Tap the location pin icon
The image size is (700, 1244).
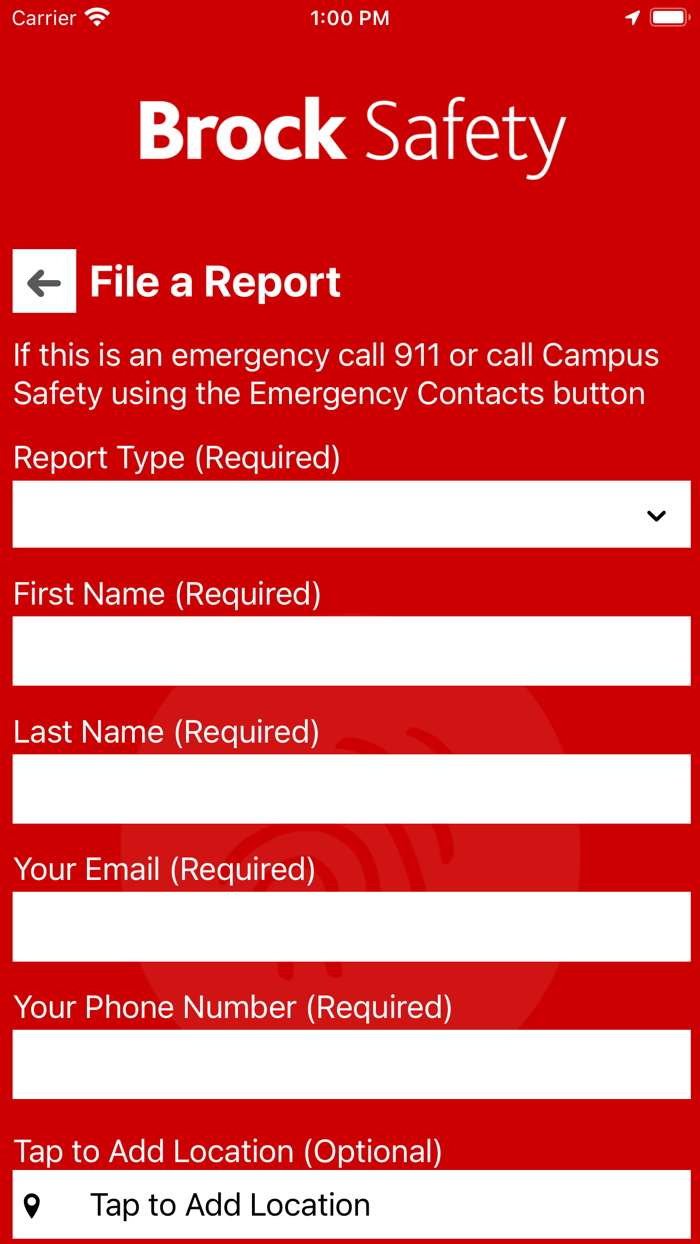pos(36,1204)
